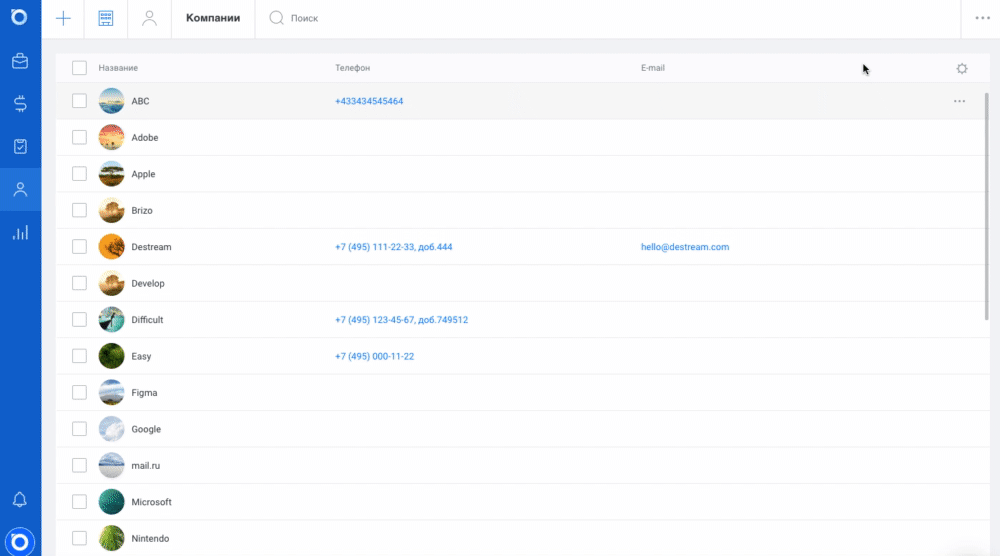The image size is (1000, 556).
Task: Call ABC phone number +433434545464
Action: (369, 101)
